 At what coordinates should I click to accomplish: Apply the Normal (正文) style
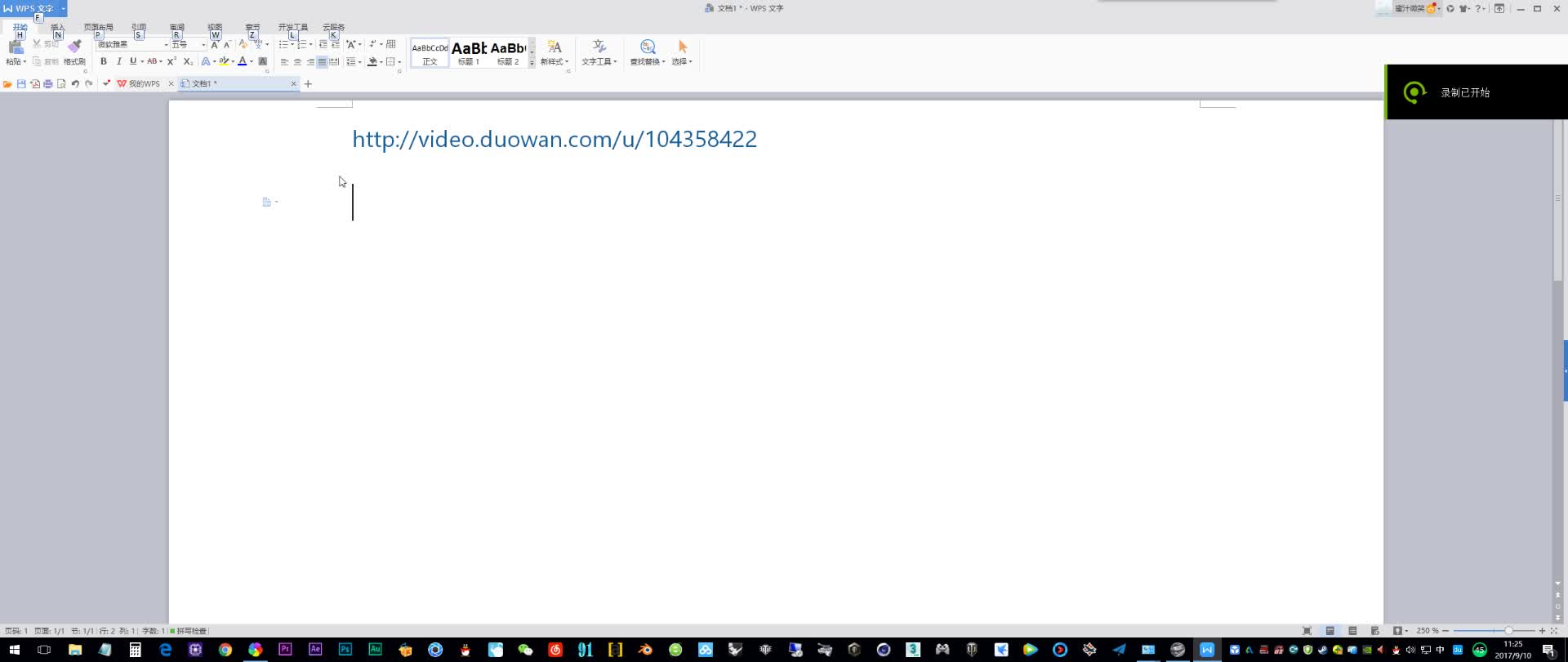[x=430, y=53]
